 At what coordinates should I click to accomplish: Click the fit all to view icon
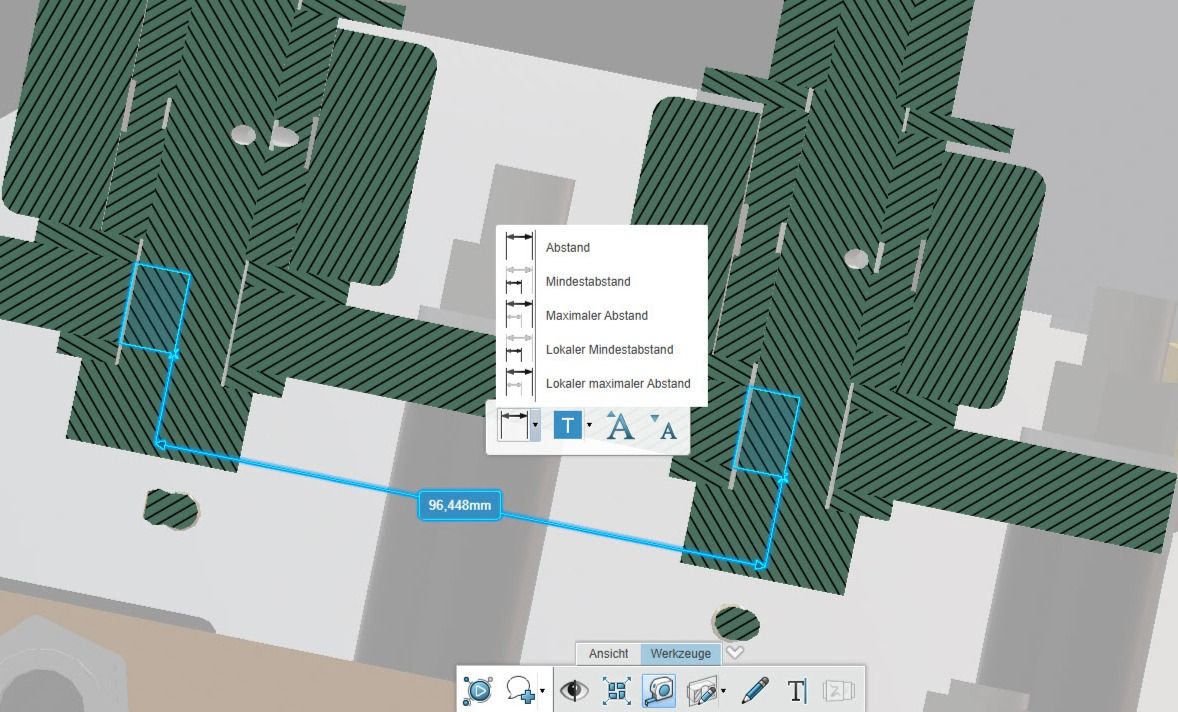coord(617,690)
